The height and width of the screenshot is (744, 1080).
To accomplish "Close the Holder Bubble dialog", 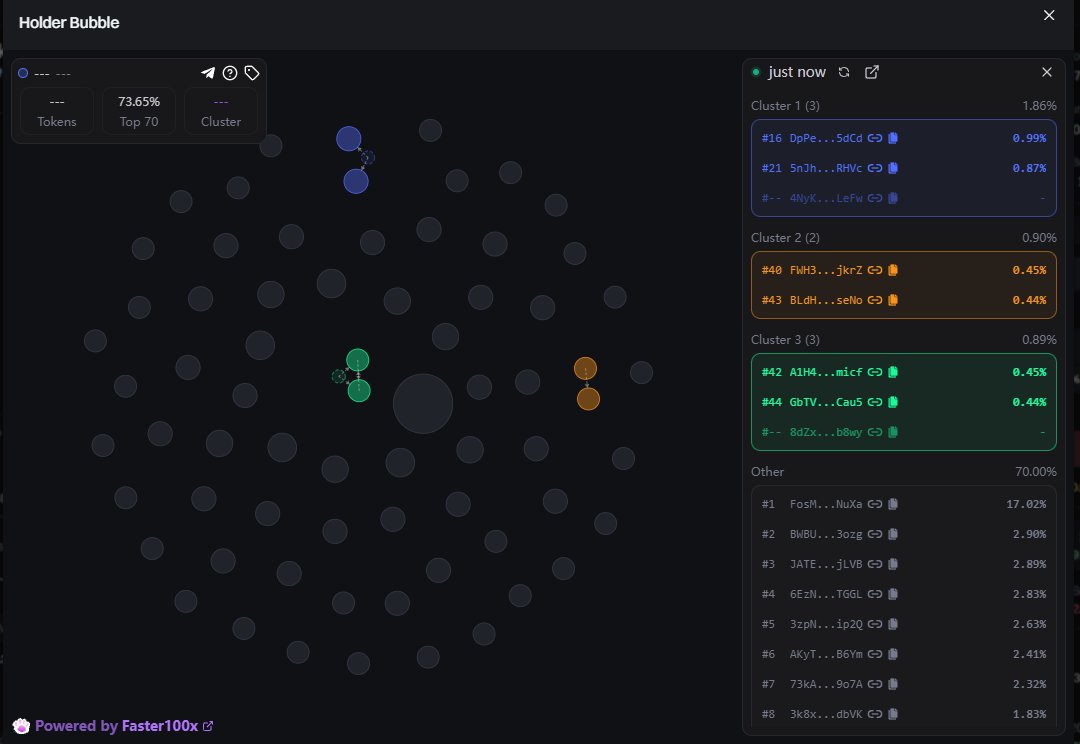I will [1049, 15].
